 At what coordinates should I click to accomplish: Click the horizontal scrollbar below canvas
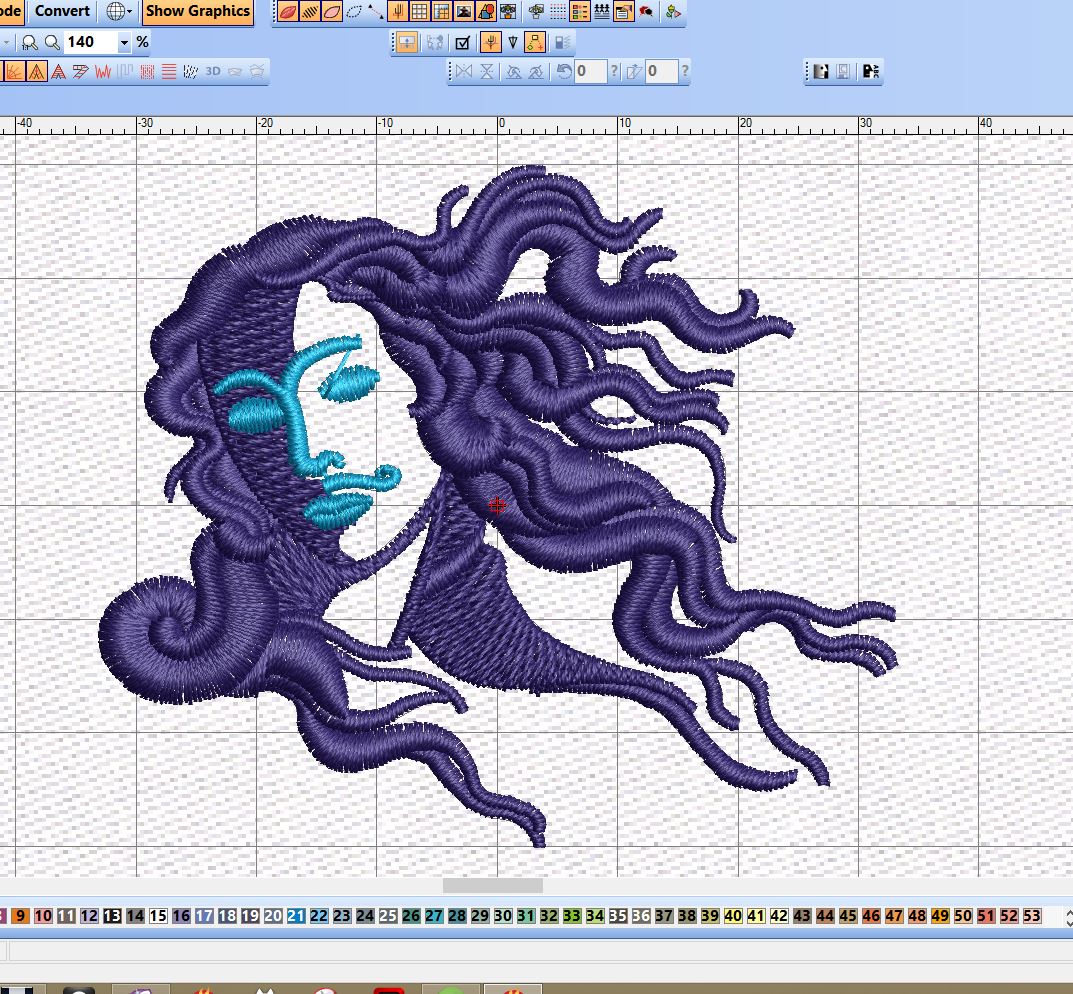coord(493,885)
